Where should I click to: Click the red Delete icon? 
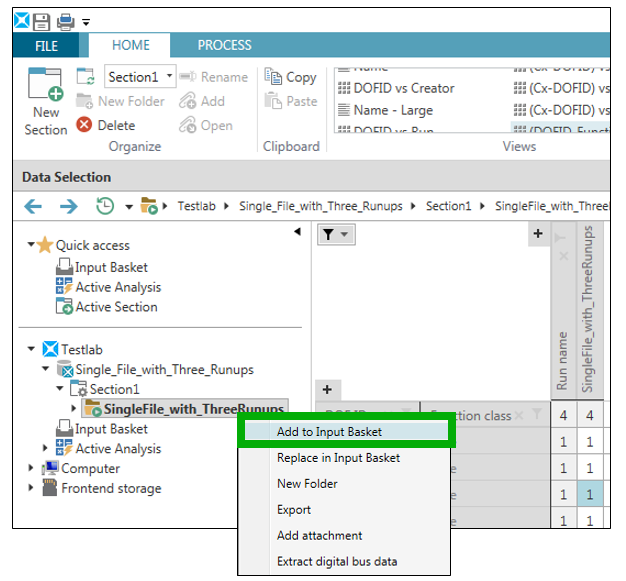84,125
